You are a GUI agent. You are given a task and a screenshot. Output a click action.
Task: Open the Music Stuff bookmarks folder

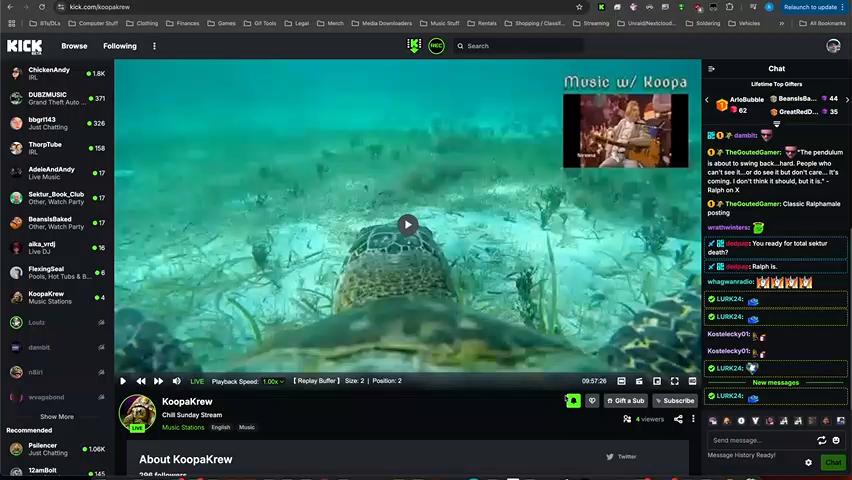pyautogui.click(x=439, y=23)
